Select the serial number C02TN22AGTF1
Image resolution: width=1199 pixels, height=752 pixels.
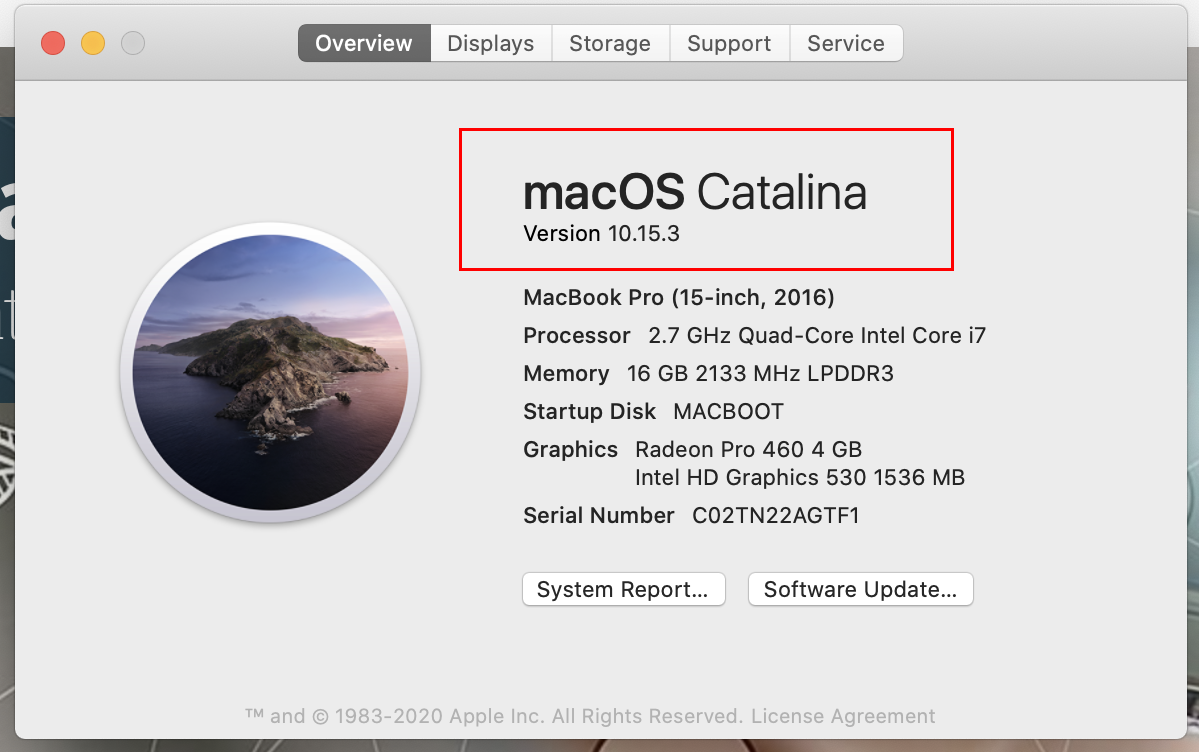[x=775, y=516]
